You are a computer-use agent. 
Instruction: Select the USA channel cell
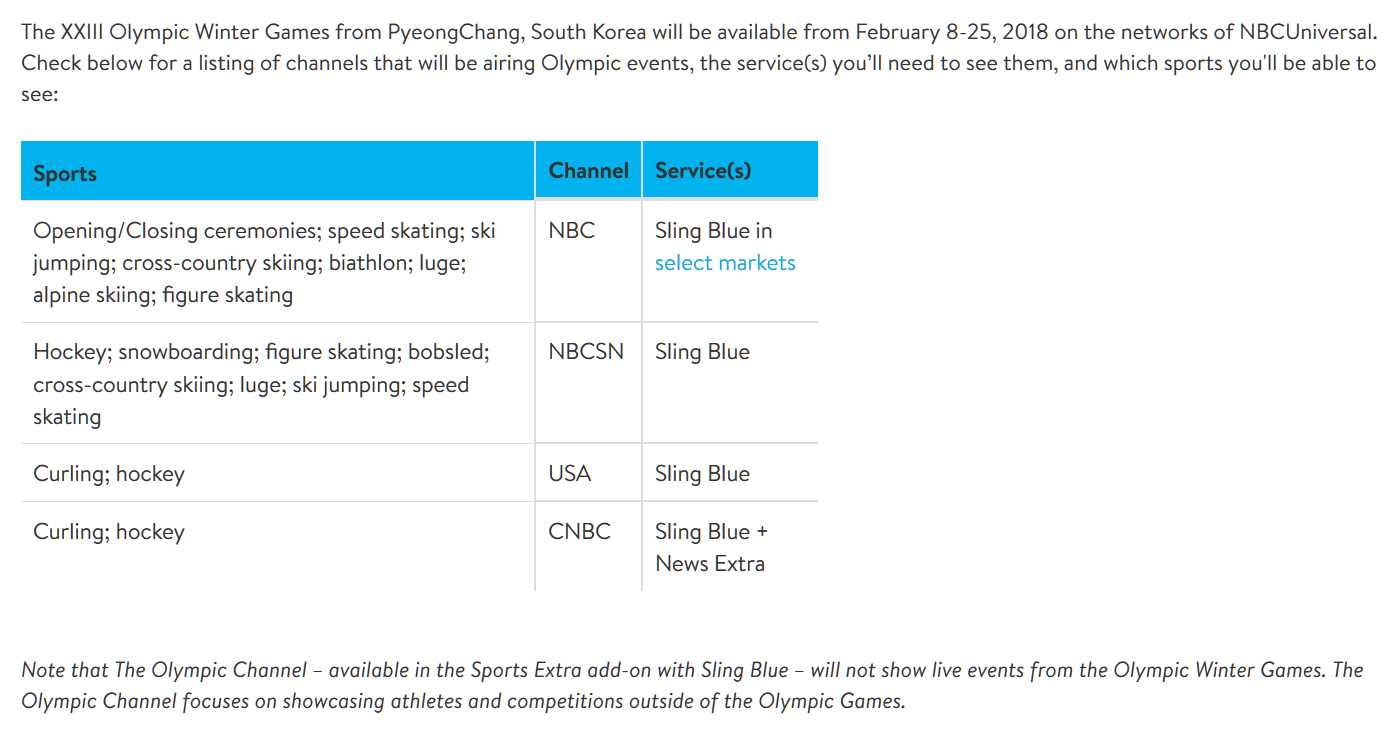pyautogui.click(x=588, y=473)
